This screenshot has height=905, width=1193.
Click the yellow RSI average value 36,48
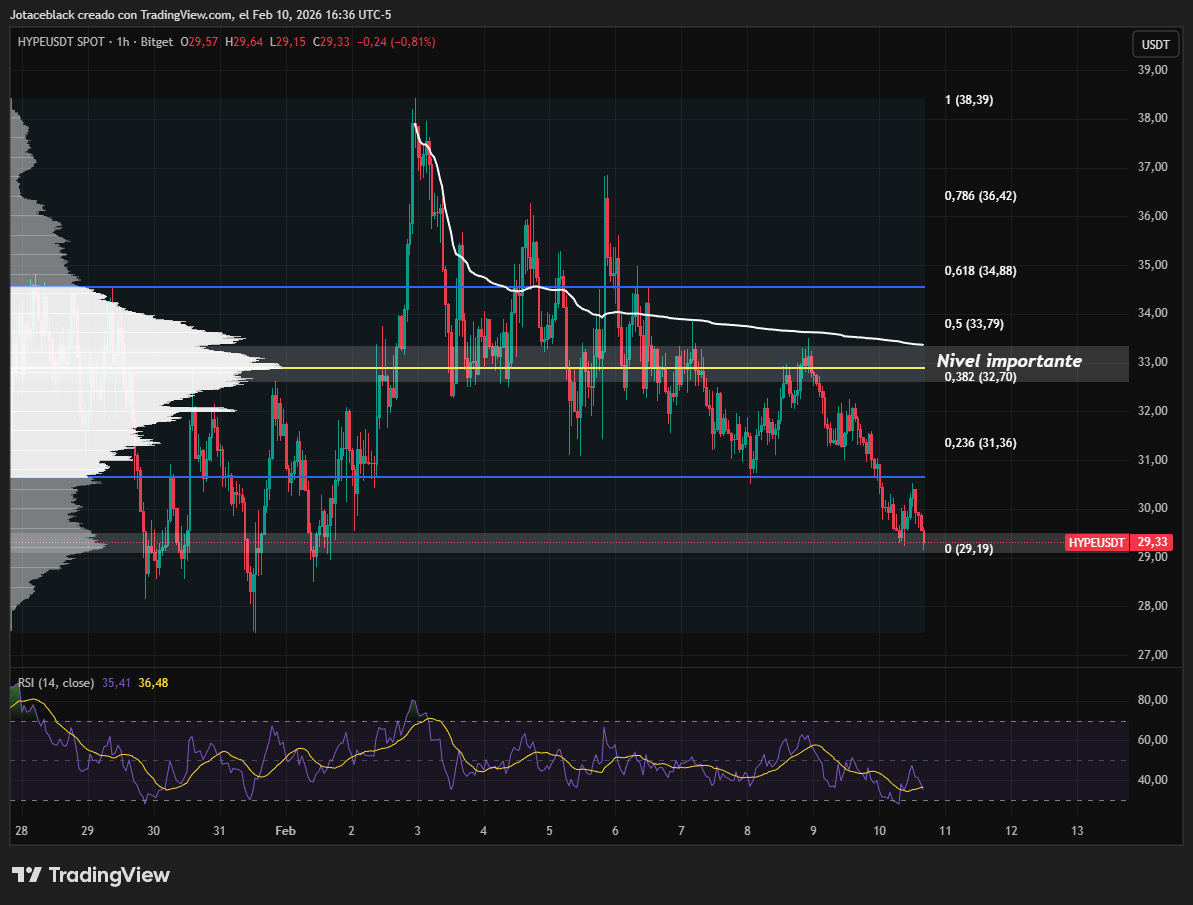click(x=153, y=683)
